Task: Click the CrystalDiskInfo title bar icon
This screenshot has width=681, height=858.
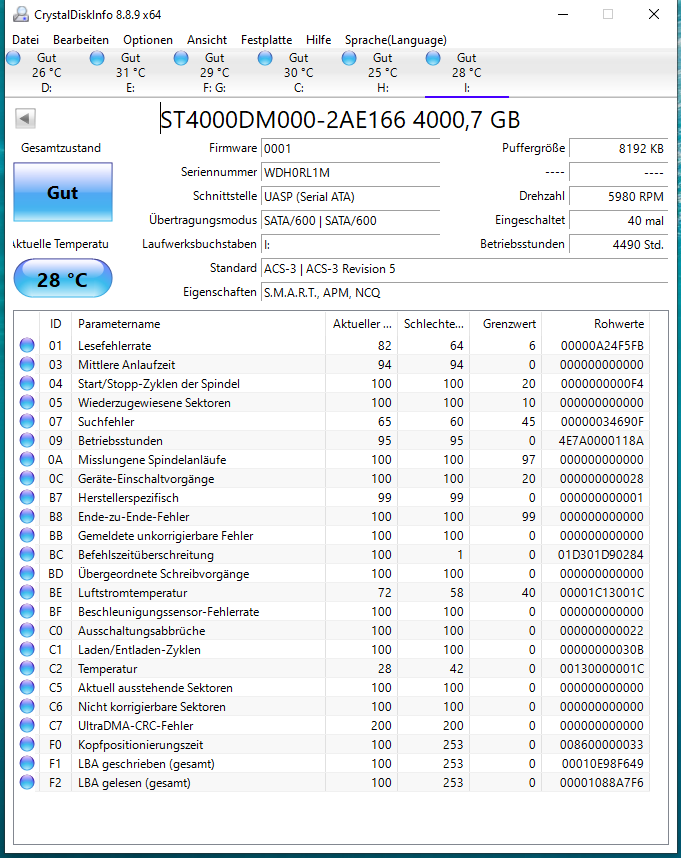Action: click(x=21, y=14)
